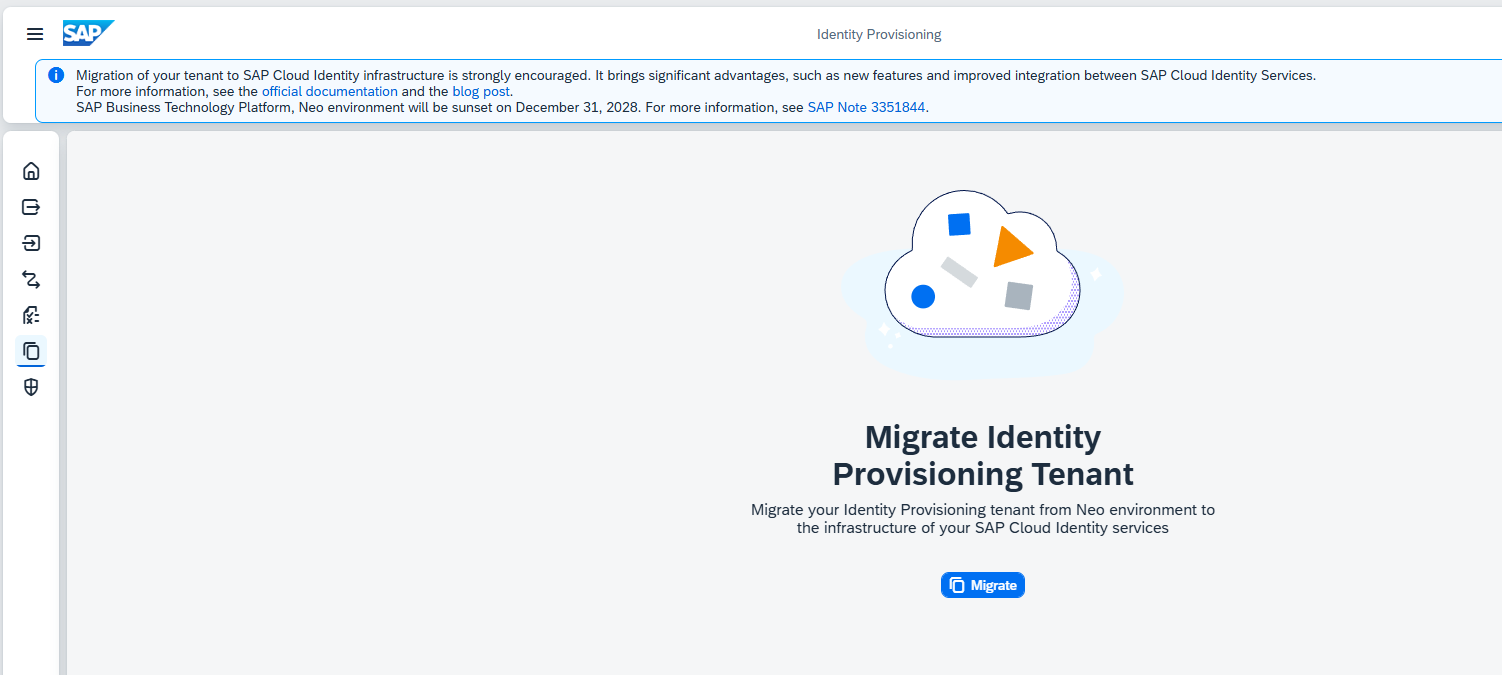Open Source Systems sidebar icon
This screenshot has width=1502, height=675.
[x=31, y=207]
